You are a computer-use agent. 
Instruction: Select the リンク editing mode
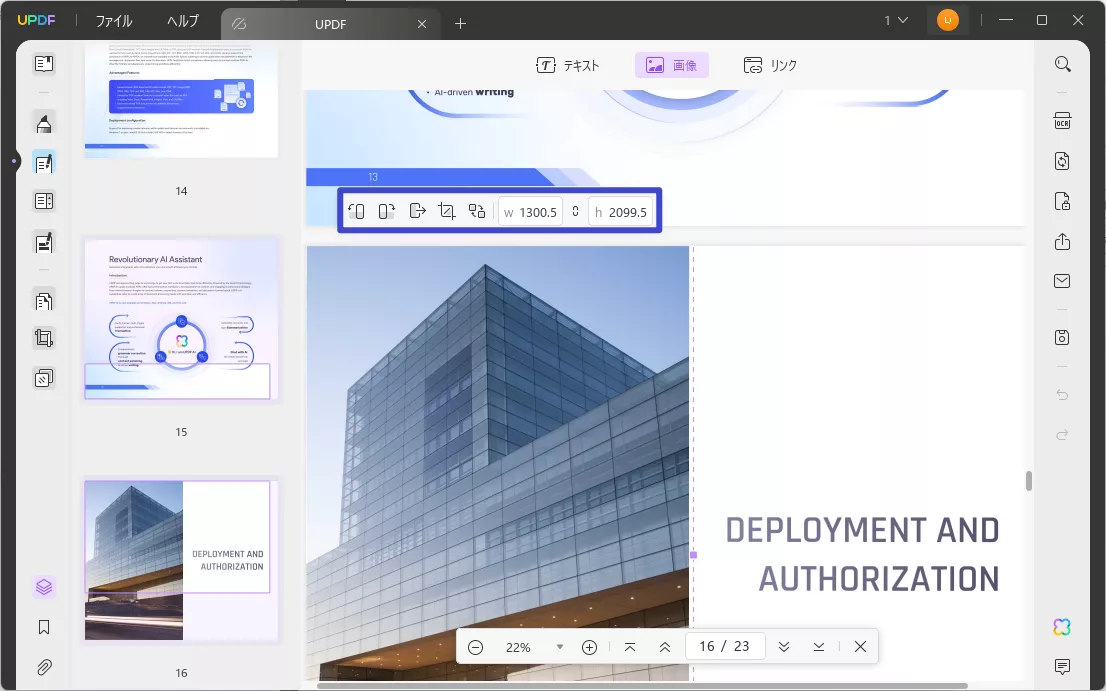pos(770,66)
